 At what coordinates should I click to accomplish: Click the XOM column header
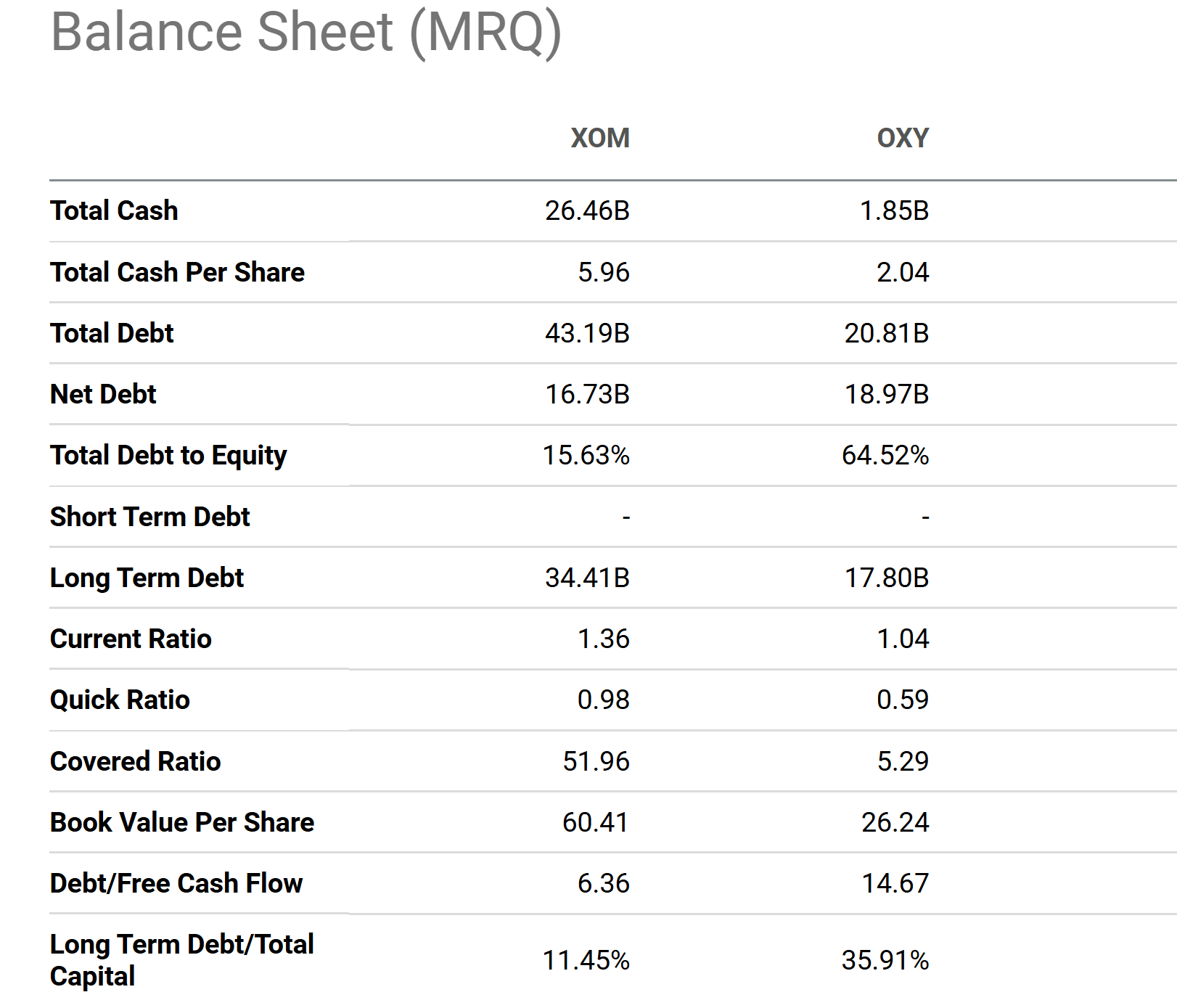(599, 138)
